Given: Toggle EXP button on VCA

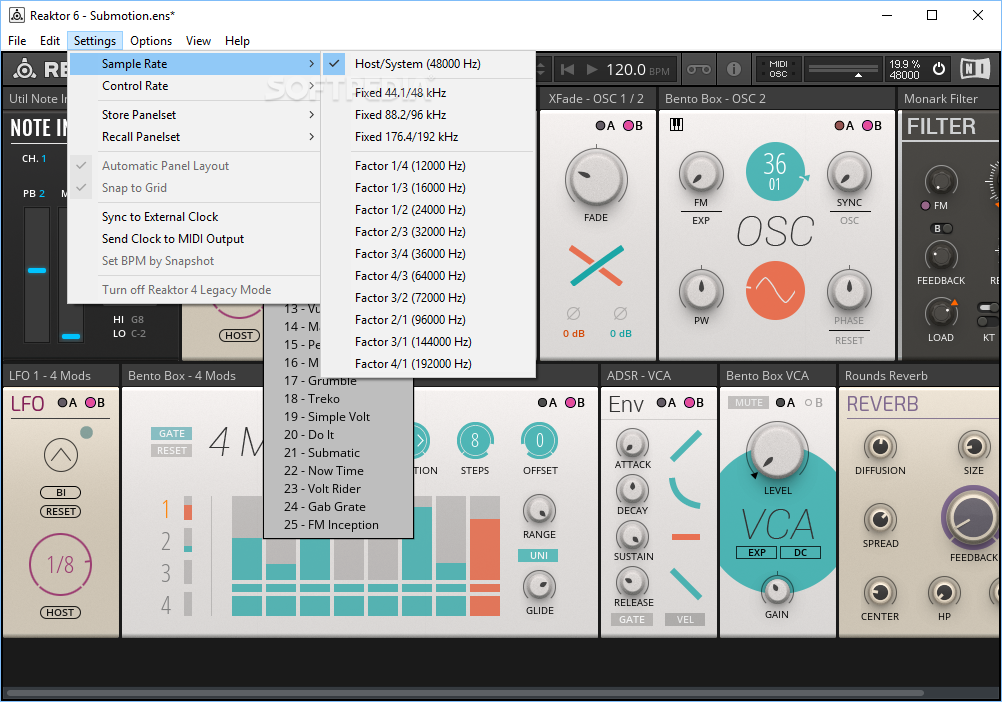Looking at the screenshot, I should [x=757, y=553].
